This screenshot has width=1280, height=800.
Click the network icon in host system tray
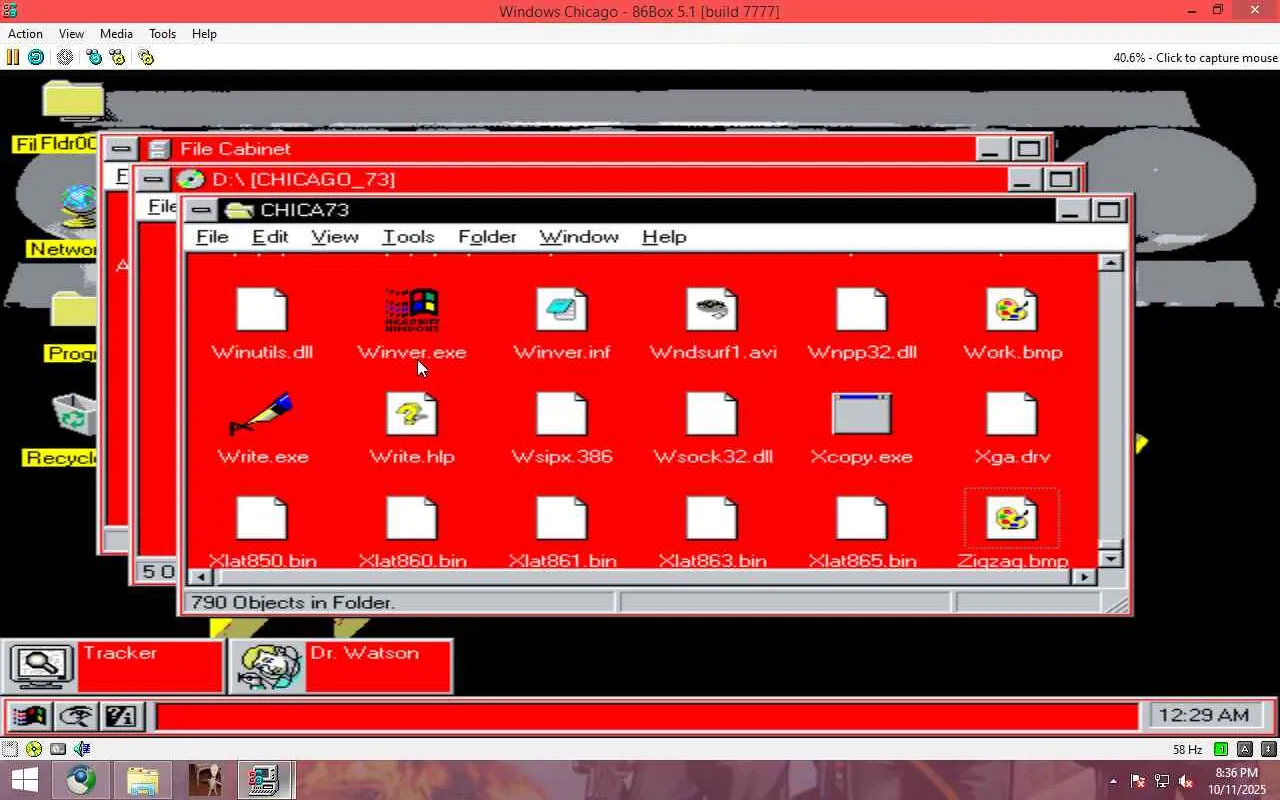point(1162,781)
